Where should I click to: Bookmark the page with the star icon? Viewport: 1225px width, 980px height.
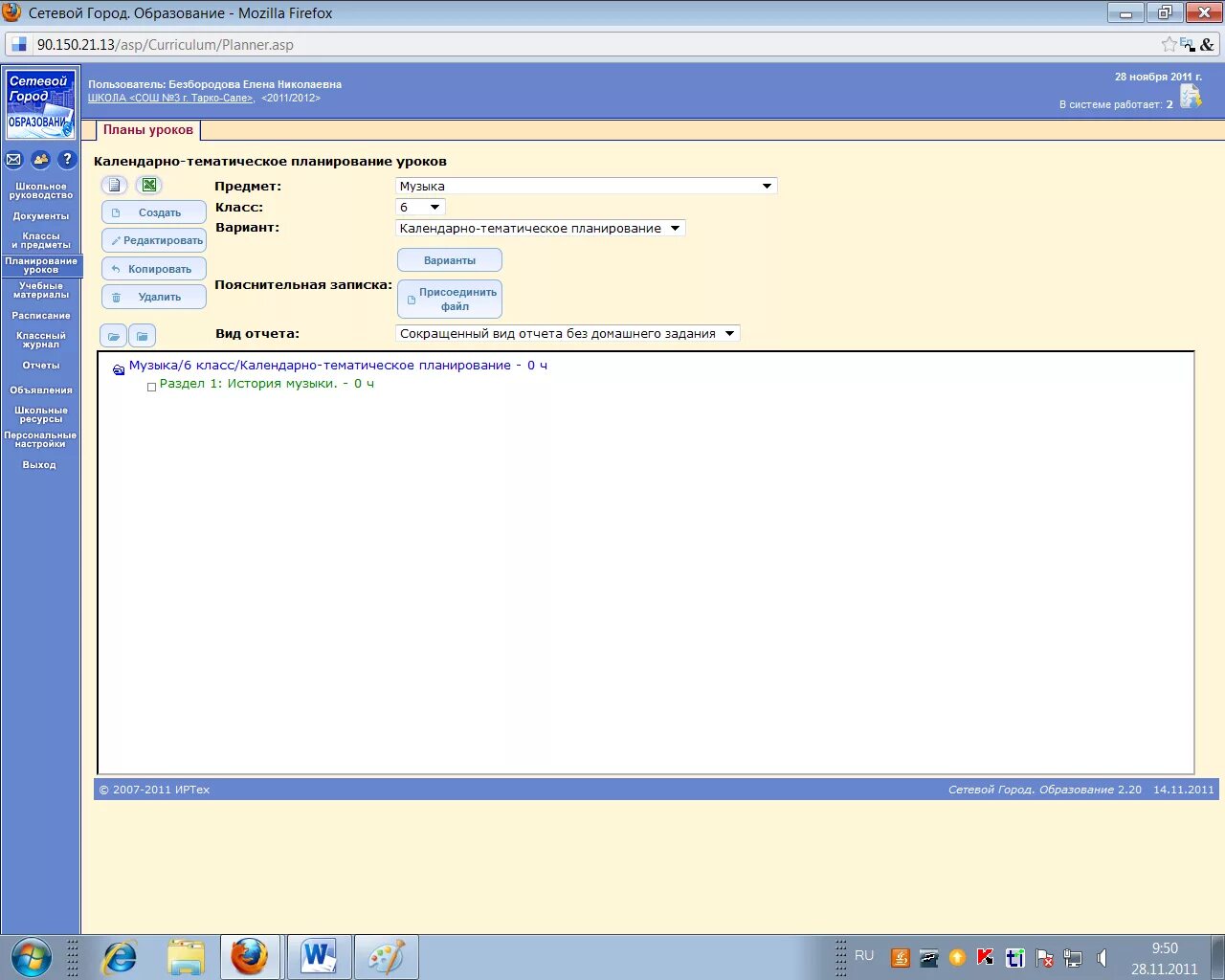tap(1169, 44)
